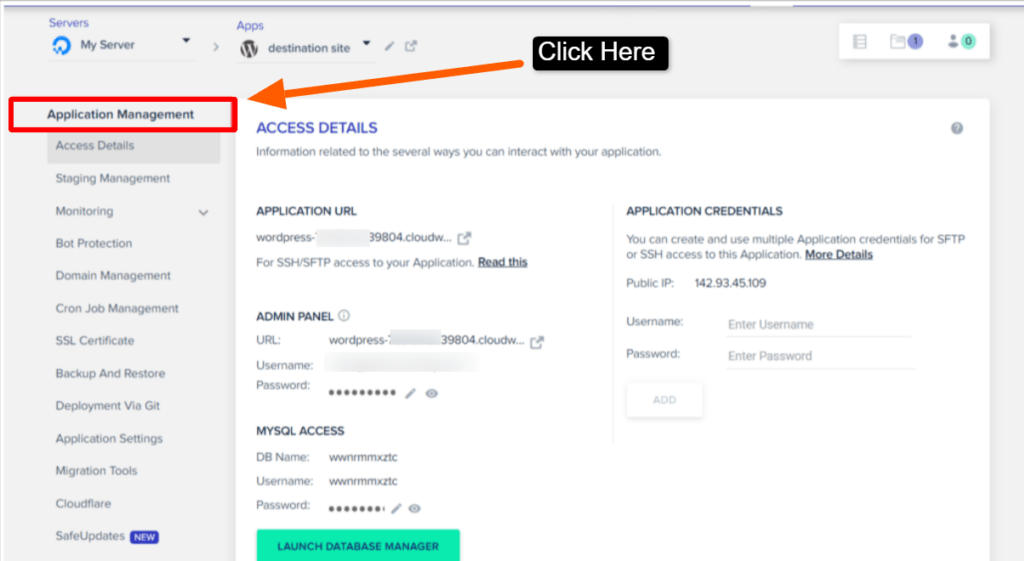The height and width of the screenshot is (561, 1024).
Task: Open the projects folder icon with badge 1
Action: click(x=906, y=42)
